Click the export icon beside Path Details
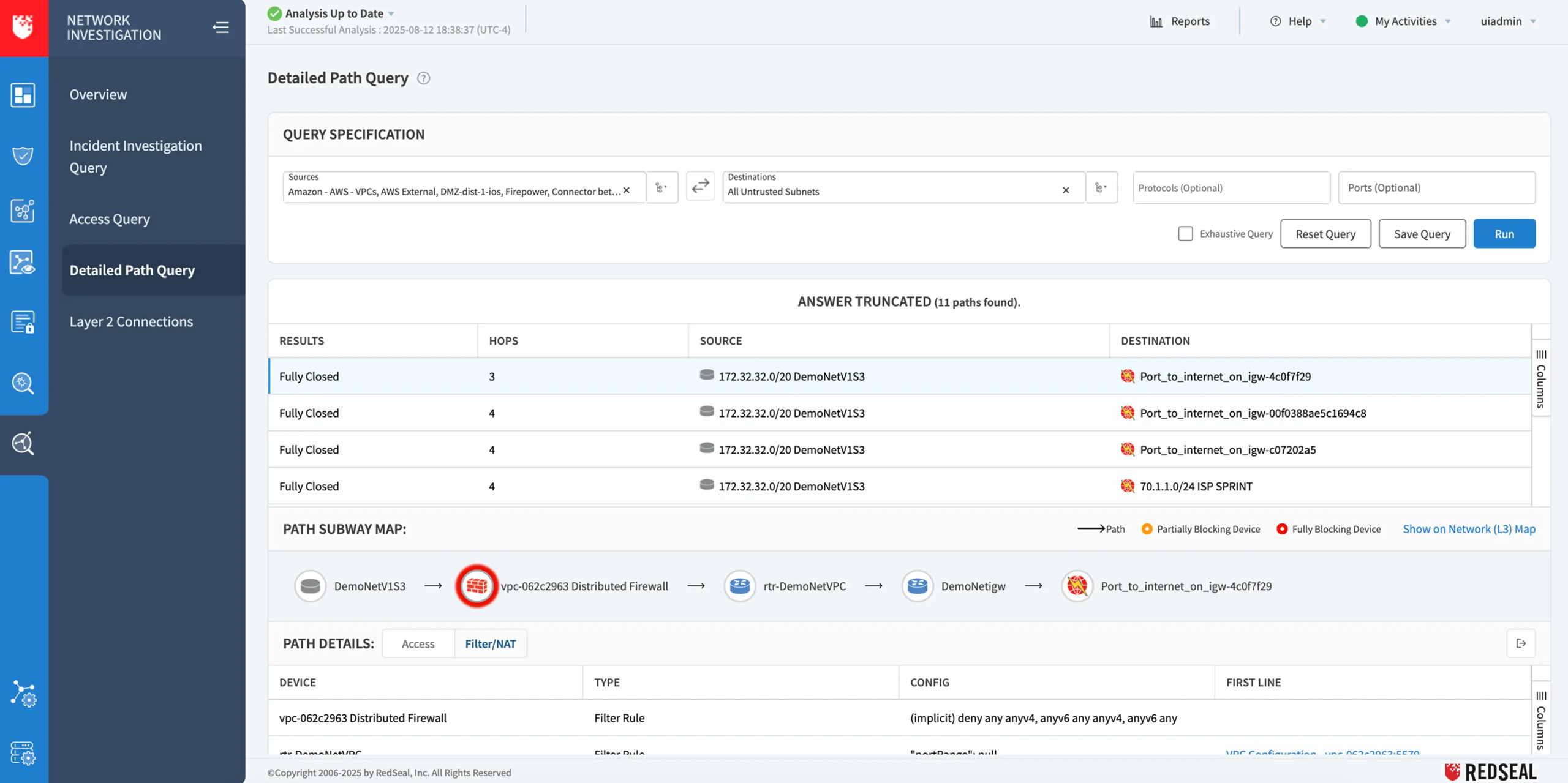 (x=1521, y=643)
